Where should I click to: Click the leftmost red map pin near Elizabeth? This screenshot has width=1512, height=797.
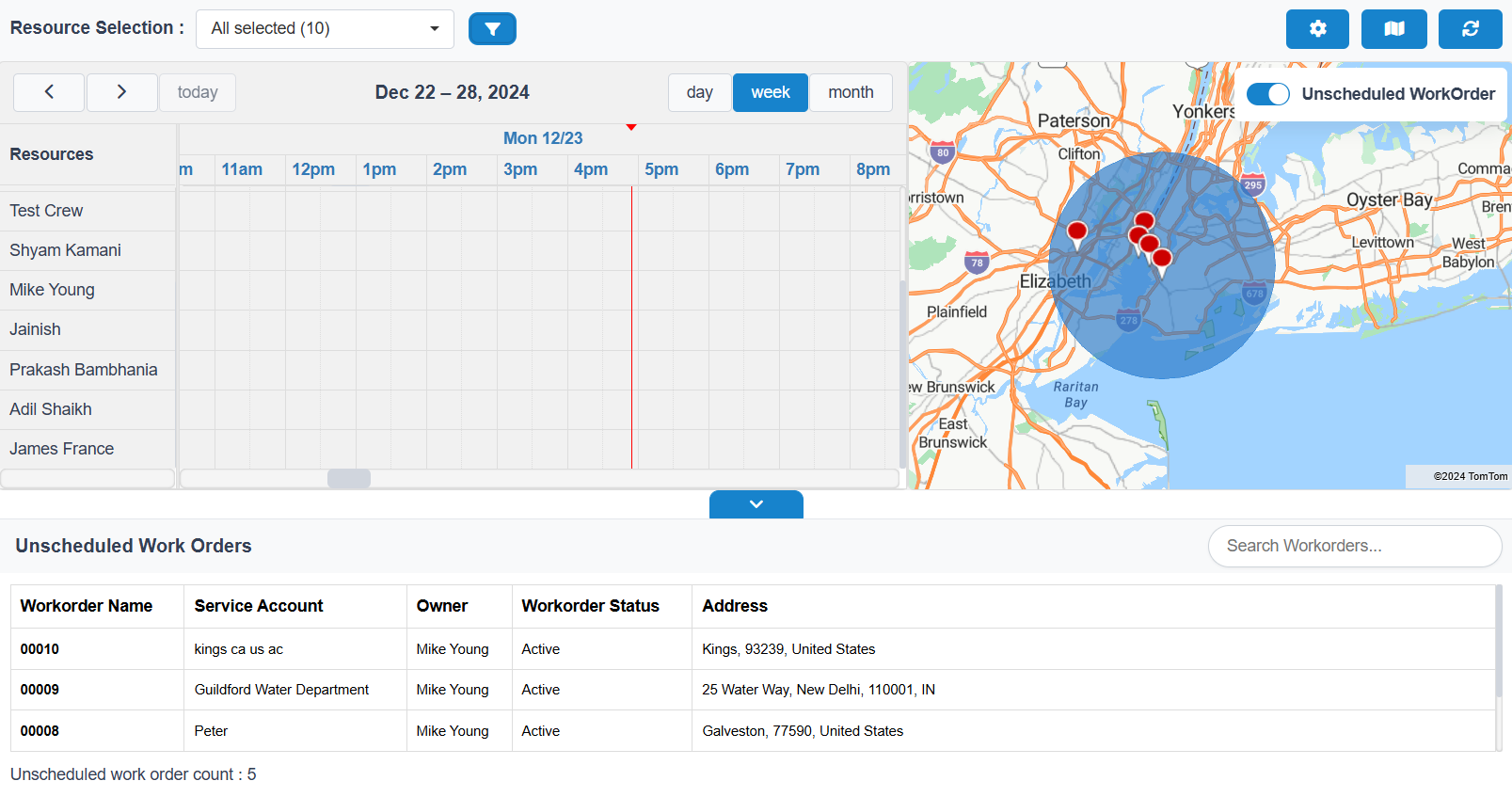1077,234
